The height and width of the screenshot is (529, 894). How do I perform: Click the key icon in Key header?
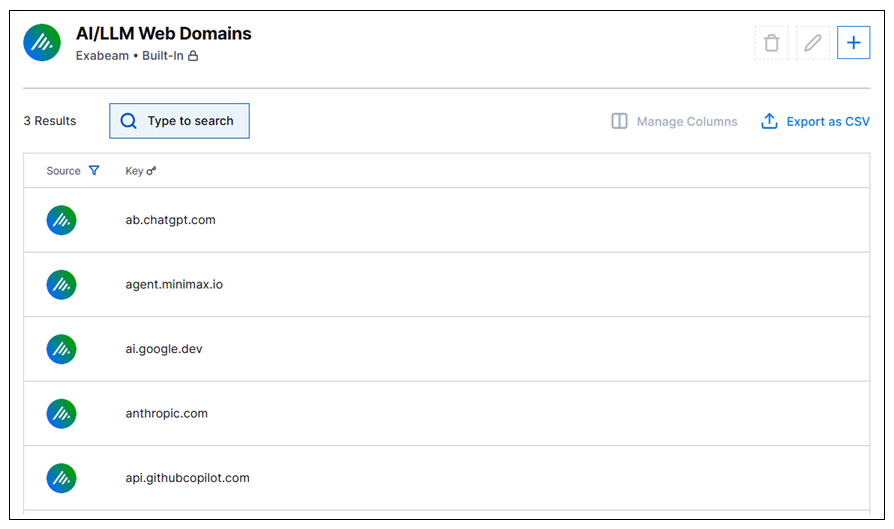click(151, 170)
